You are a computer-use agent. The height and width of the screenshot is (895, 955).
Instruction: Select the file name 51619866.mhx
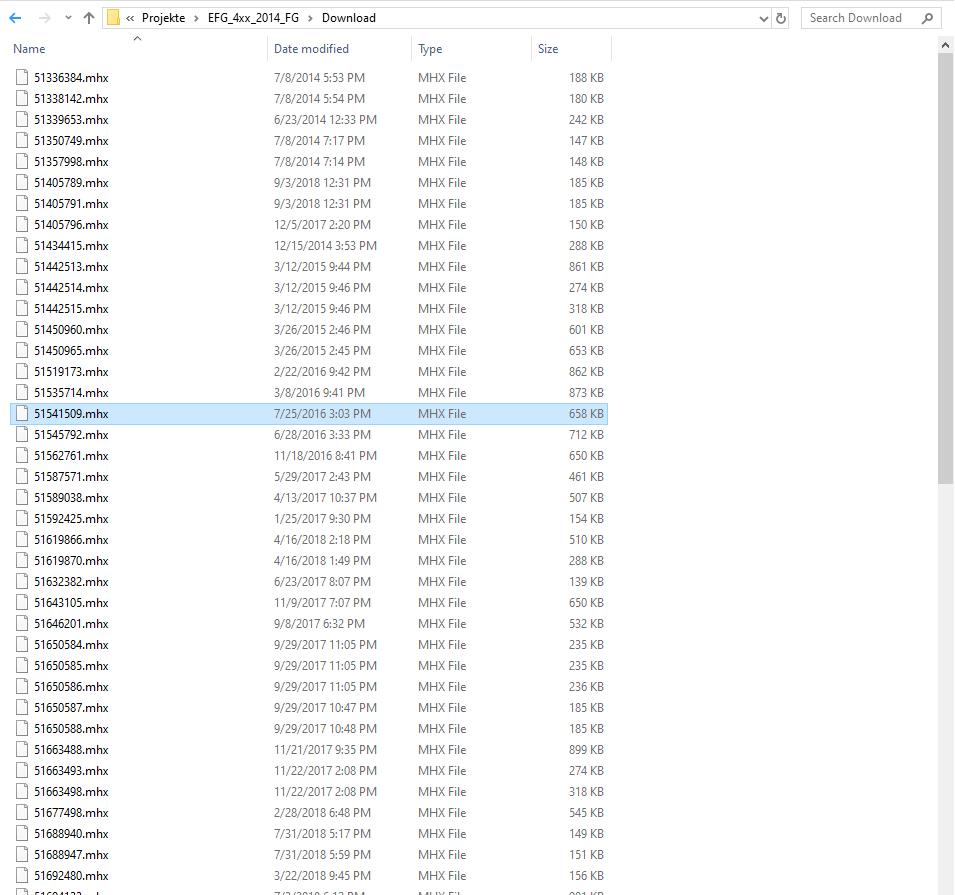(71, 540)
